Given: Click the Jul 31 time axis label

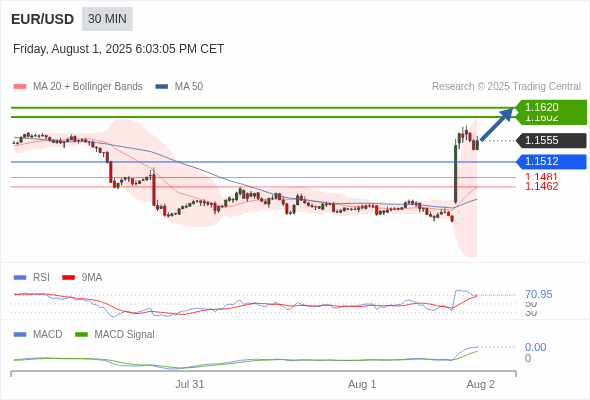Looking at the screenshot, I should coord(190,385).
